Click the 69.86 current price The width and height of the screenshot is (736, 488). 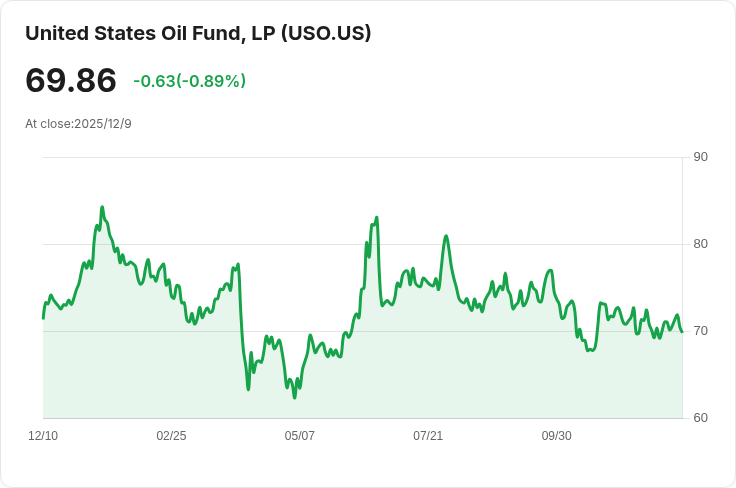[71, 81]
